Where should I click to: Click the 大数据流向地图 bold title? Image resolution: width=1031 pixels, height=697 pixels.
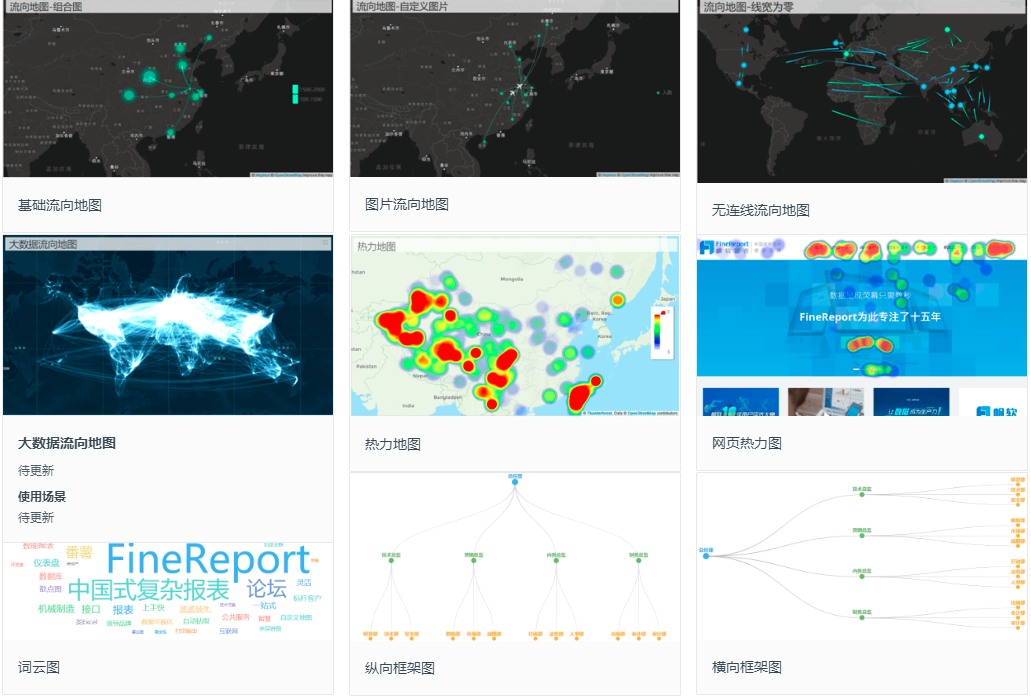pos(67,443)
